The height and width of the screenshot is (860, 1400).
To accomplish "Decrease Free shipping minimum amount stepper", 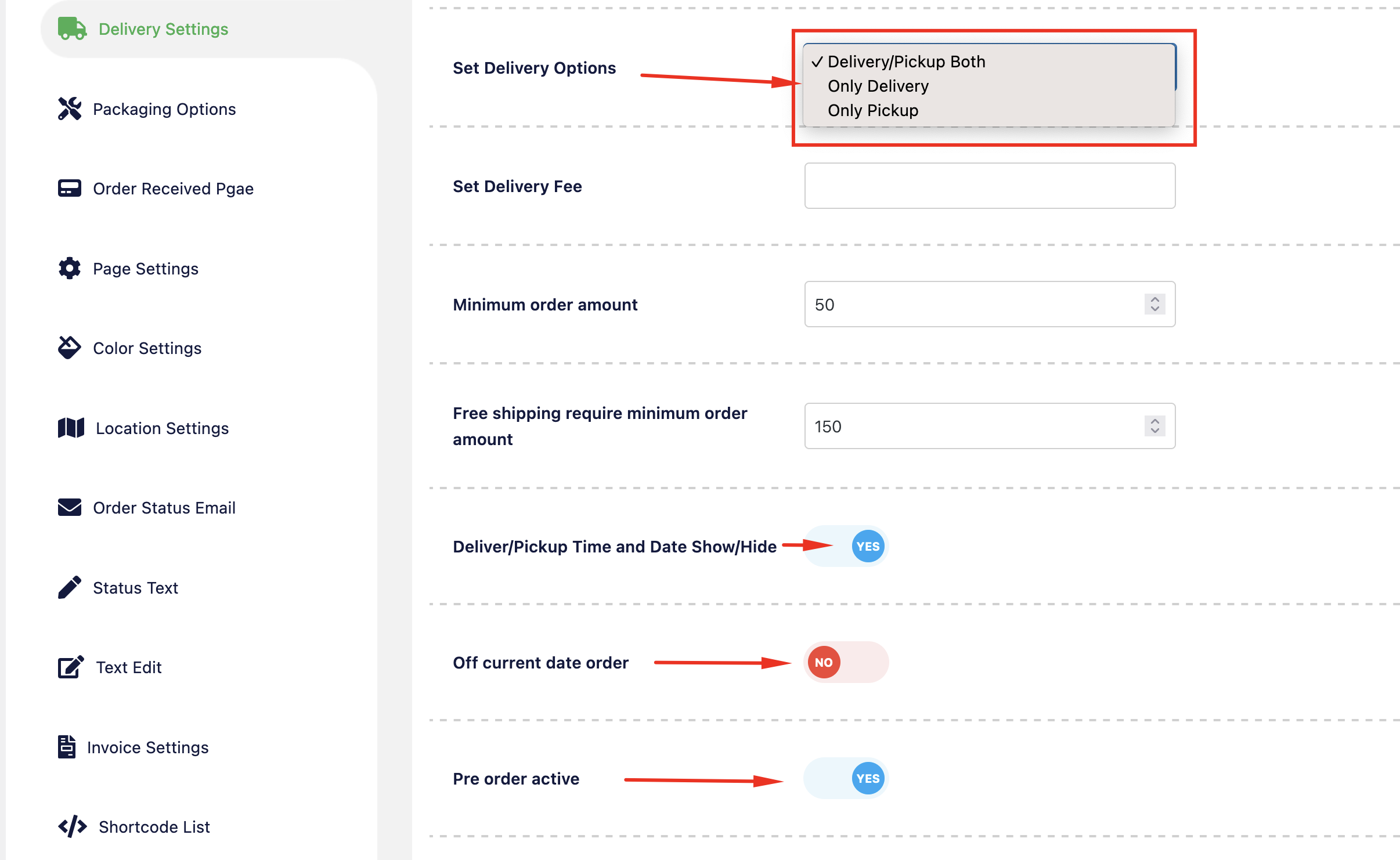I will pyautogui.click(x=1154, y=431).
